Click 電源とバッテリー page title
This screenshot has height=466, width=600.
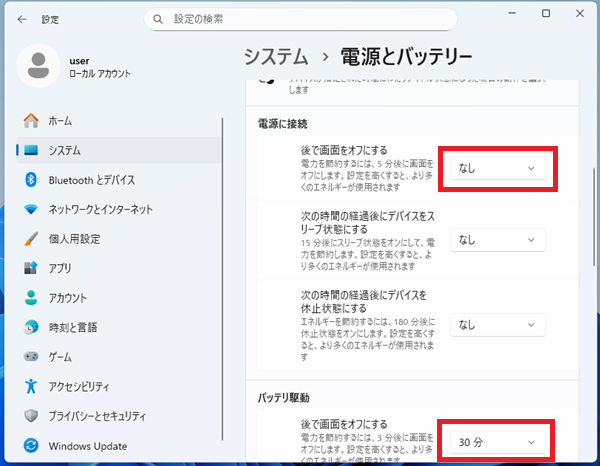[x=406, y=57]
